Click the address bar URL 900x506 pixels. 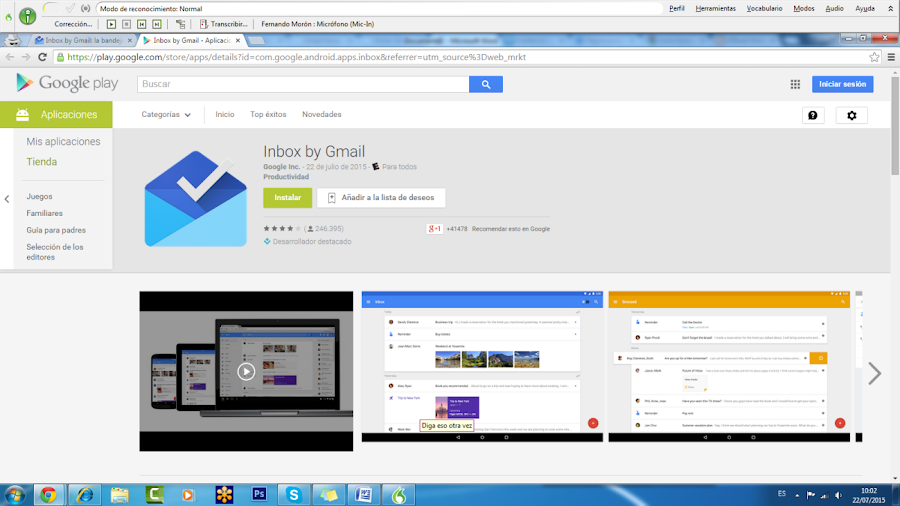coord(296,57)
